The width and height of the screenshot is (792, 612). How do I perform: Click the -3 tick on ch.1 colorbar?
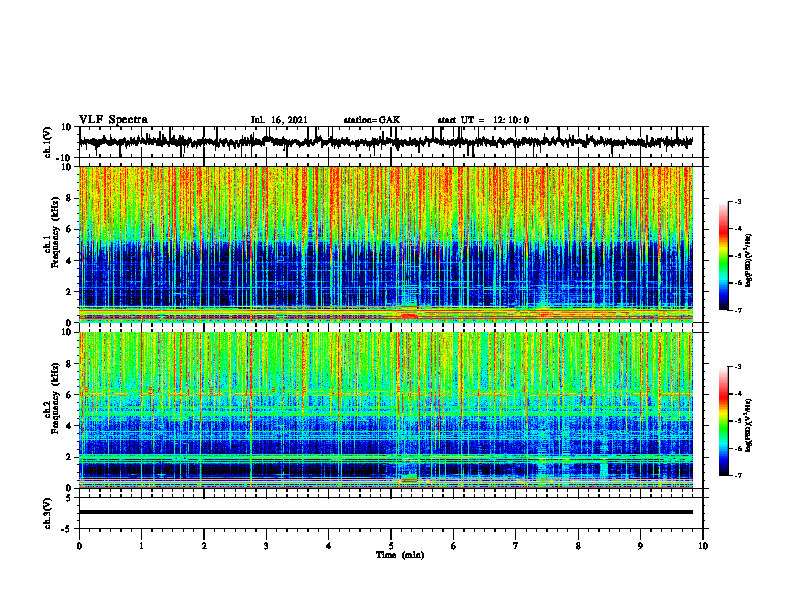click(x=738, y=202)
